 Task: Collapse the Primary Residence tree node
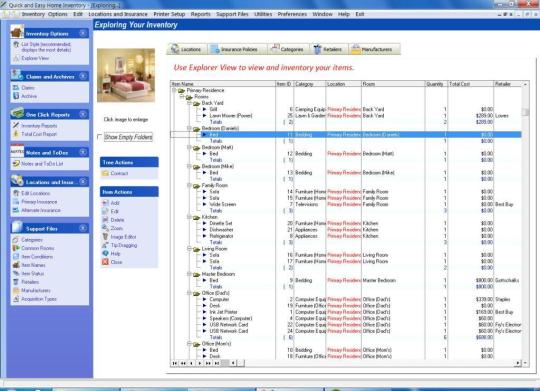174,90
